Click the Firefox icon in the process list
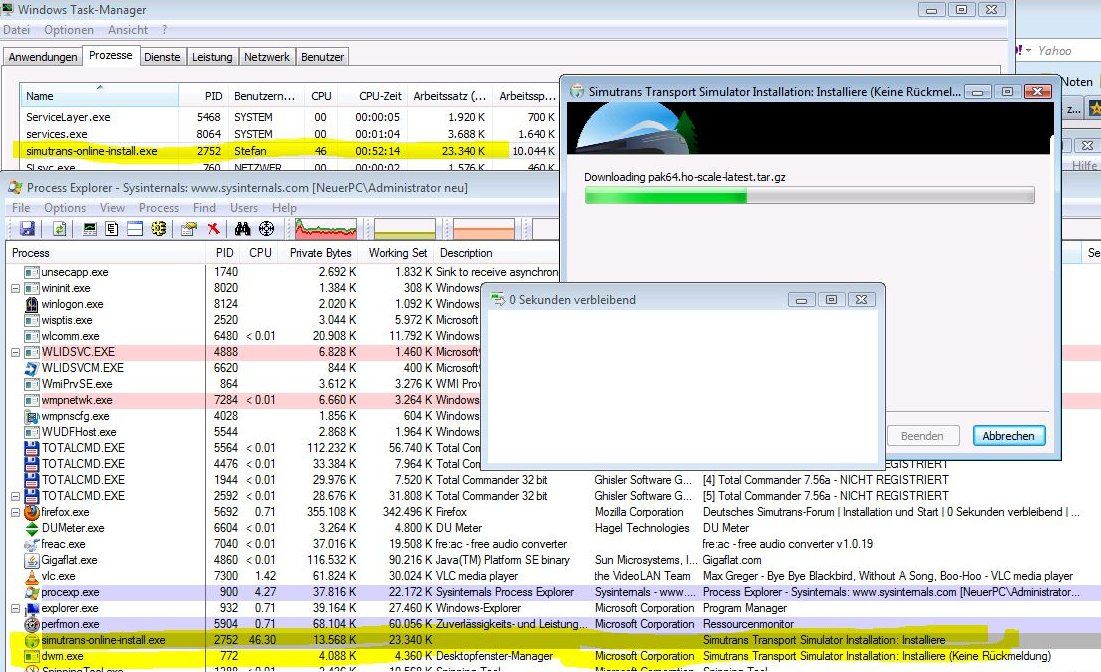Image resolution: width=1101 pixels, height=672 pixels. pyautogui.click(x=32, y=512)
